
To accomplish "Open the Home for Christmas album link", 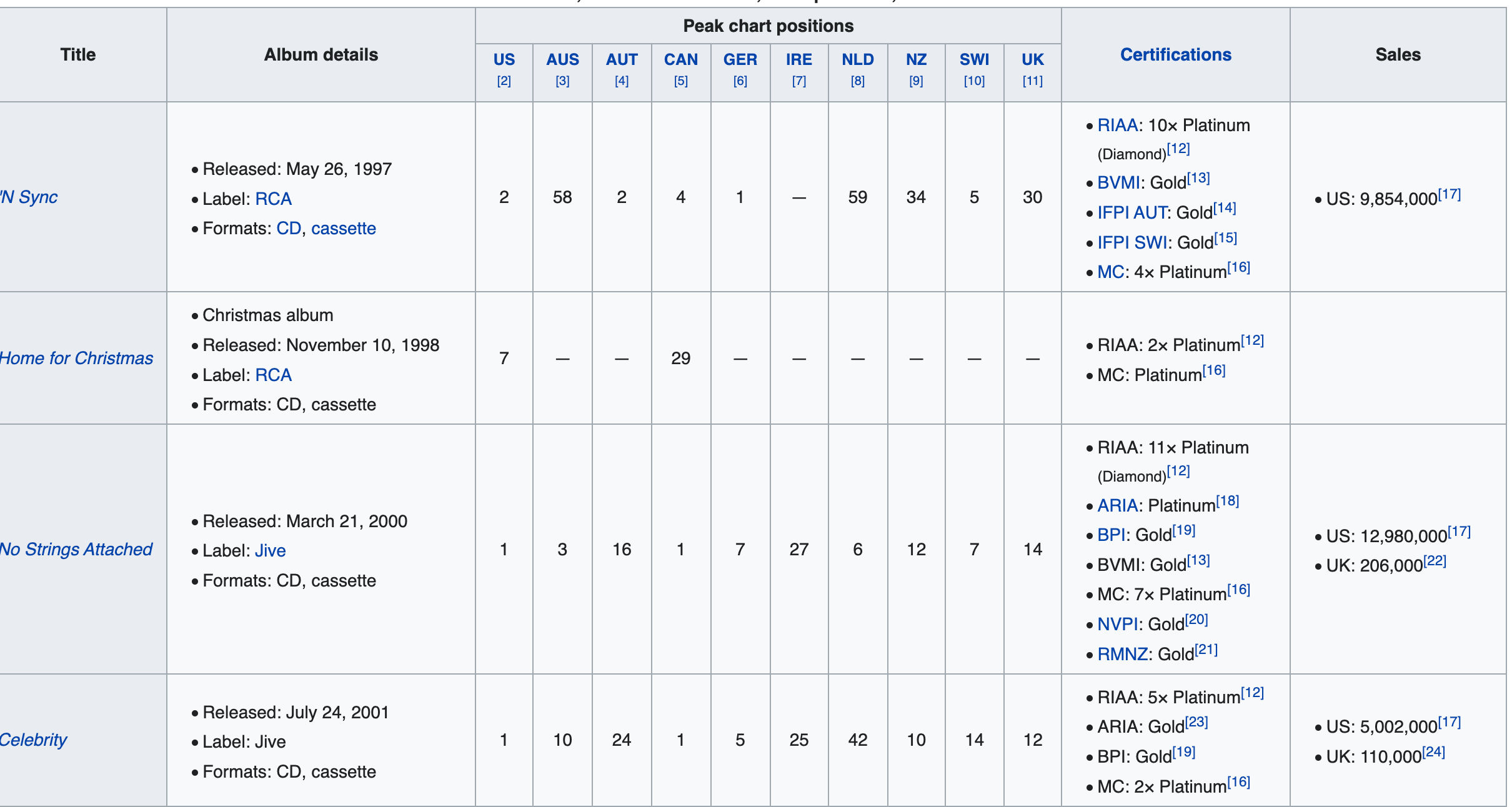I will 76,359.
